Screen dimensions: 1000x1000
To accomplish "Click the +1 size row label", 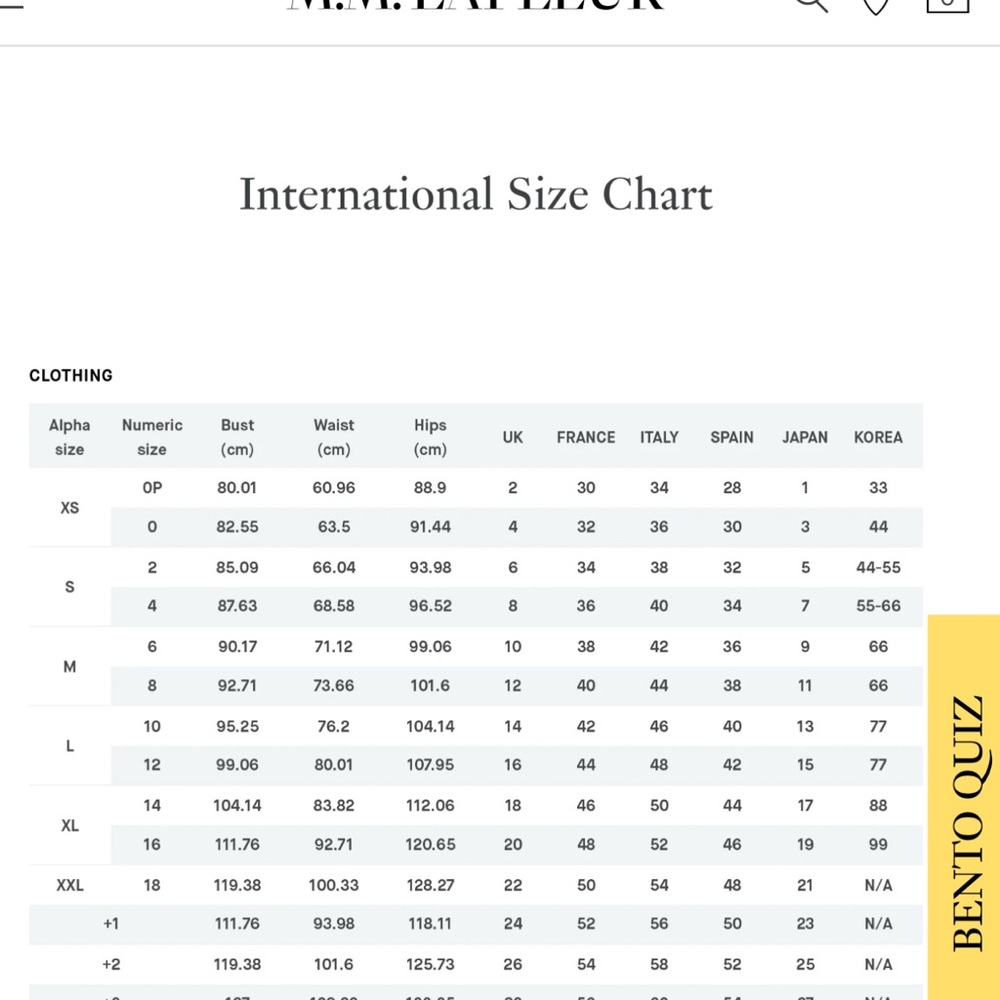I will pos(111,924).
